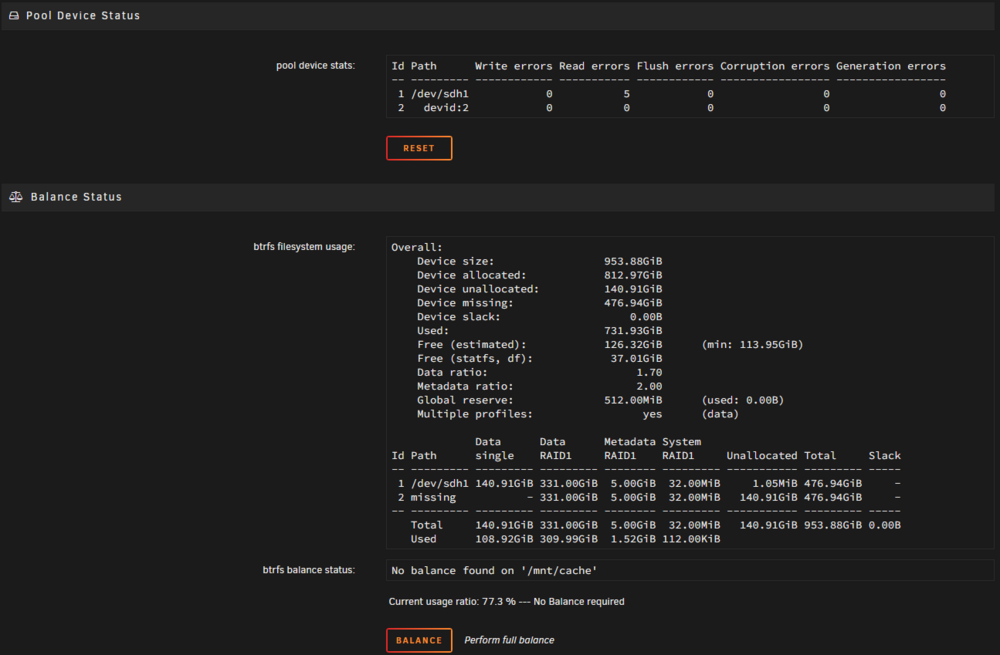Click the 'Device missing:' label
The image size is (1000, 655).
tap(465, 303)
